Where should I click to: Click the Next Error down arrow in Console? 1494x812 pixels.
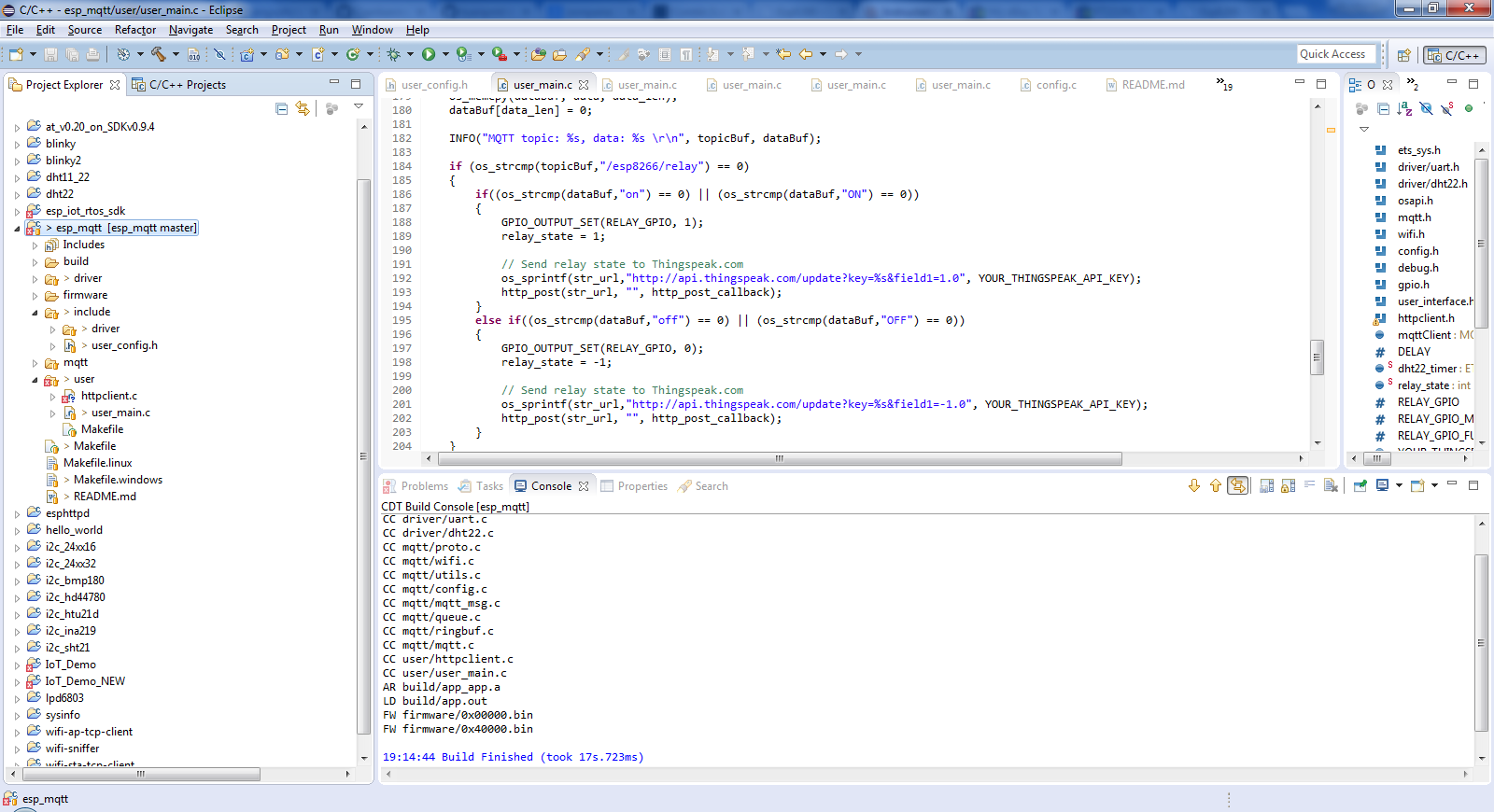click(x=1193, y=486)
